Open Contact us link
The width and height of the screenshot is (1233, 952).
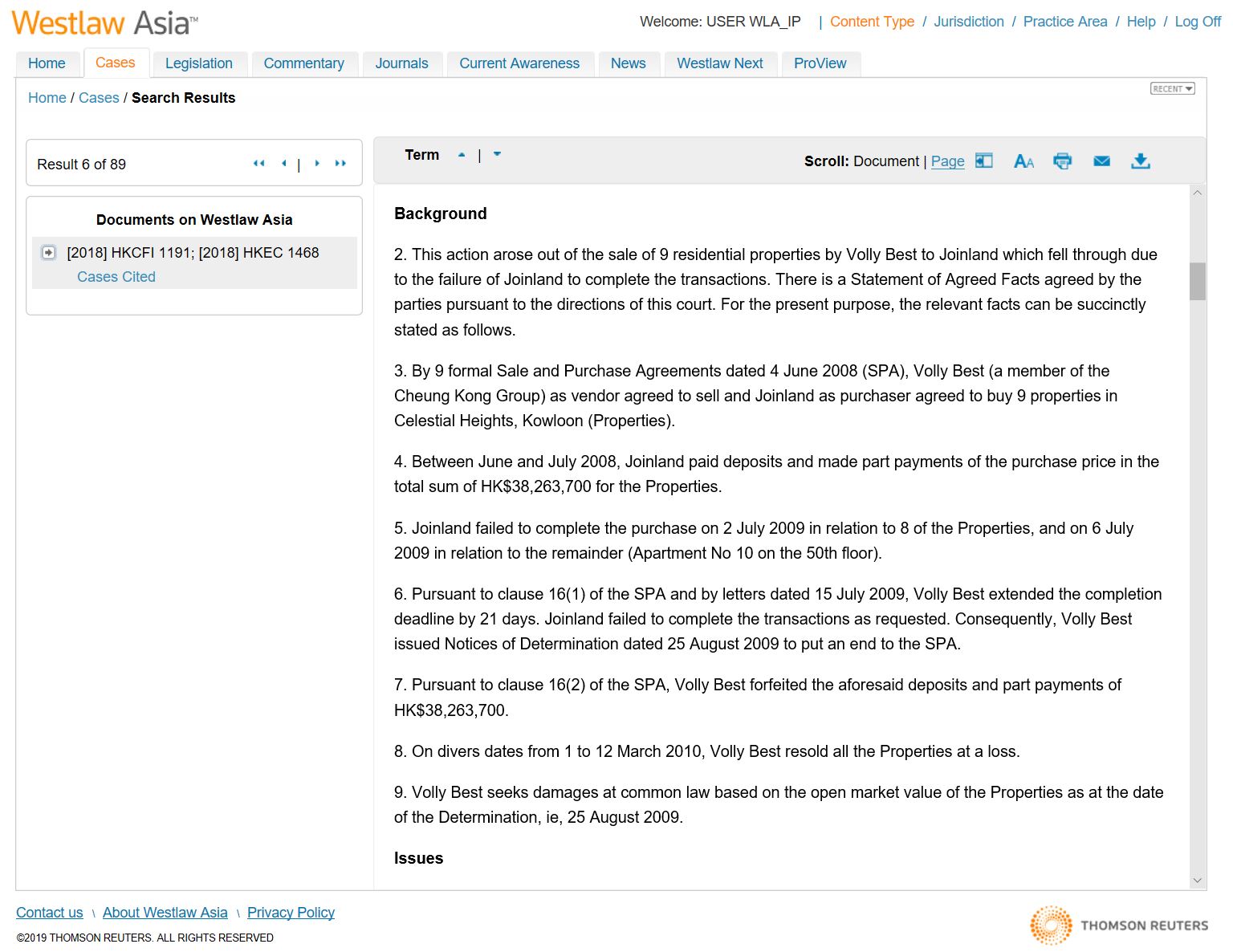tap(50, 913)
